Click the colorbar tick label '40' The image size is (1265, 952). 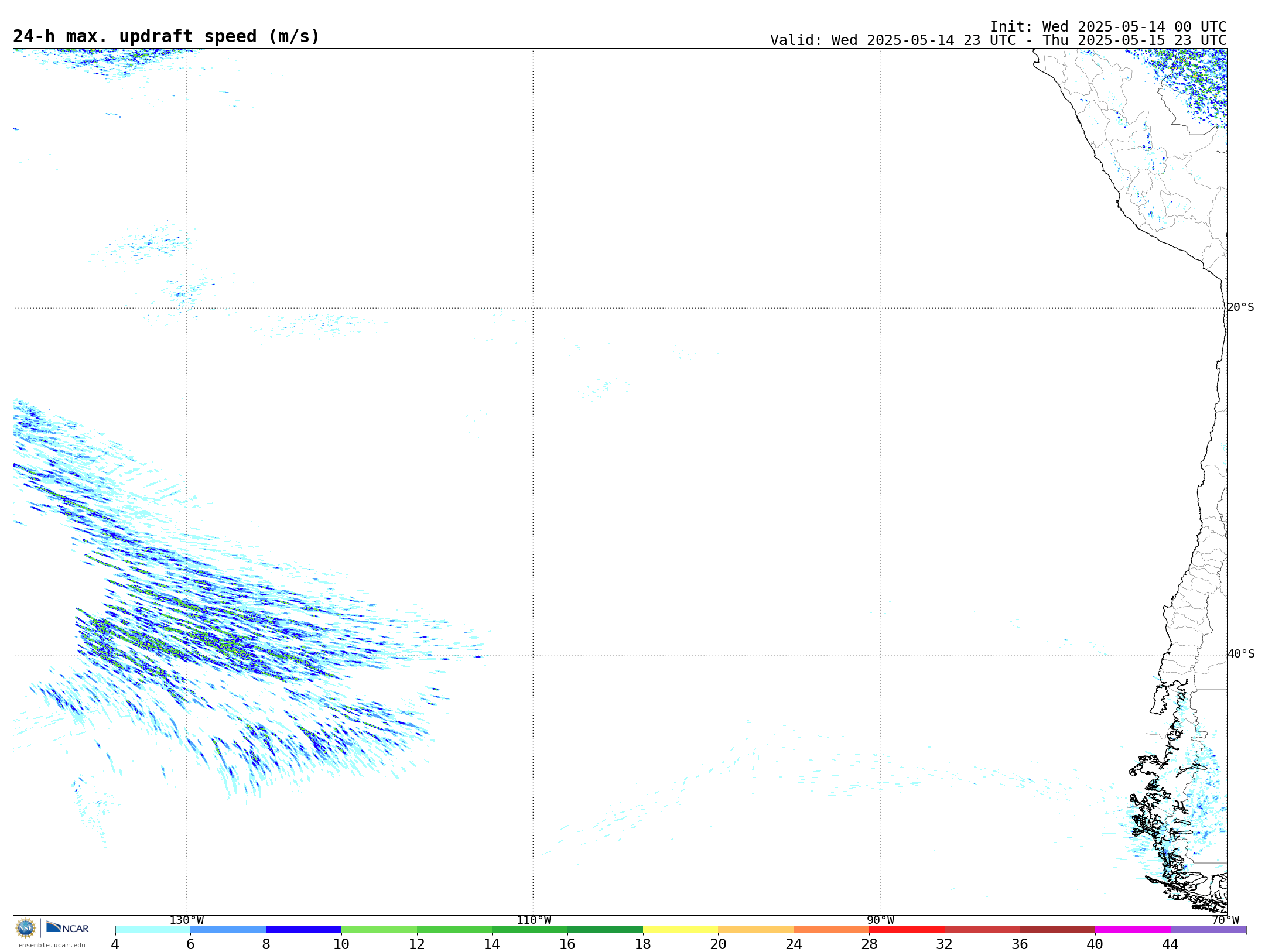1095,944
